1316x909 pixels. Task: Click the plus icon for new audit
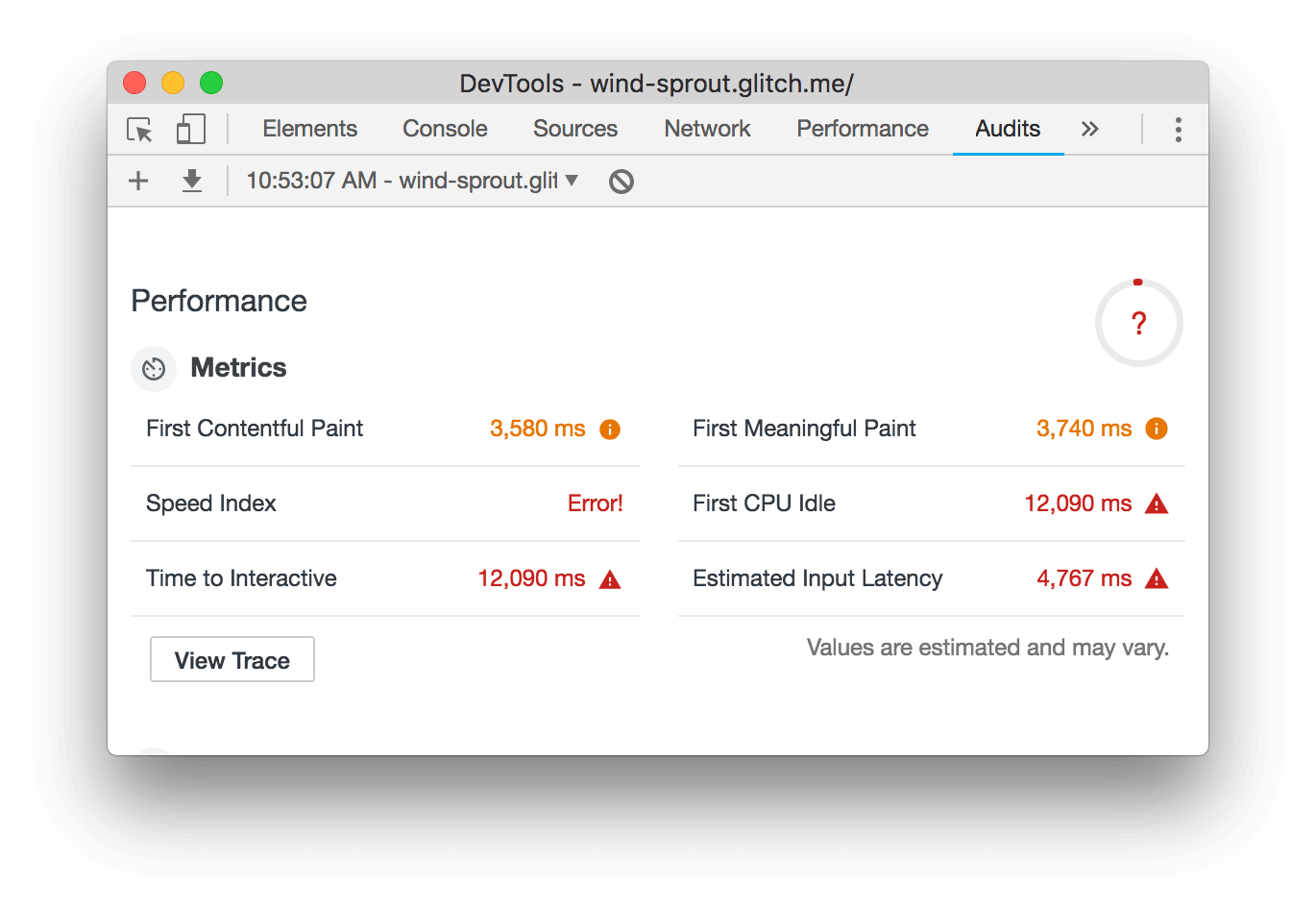[138, 181]
